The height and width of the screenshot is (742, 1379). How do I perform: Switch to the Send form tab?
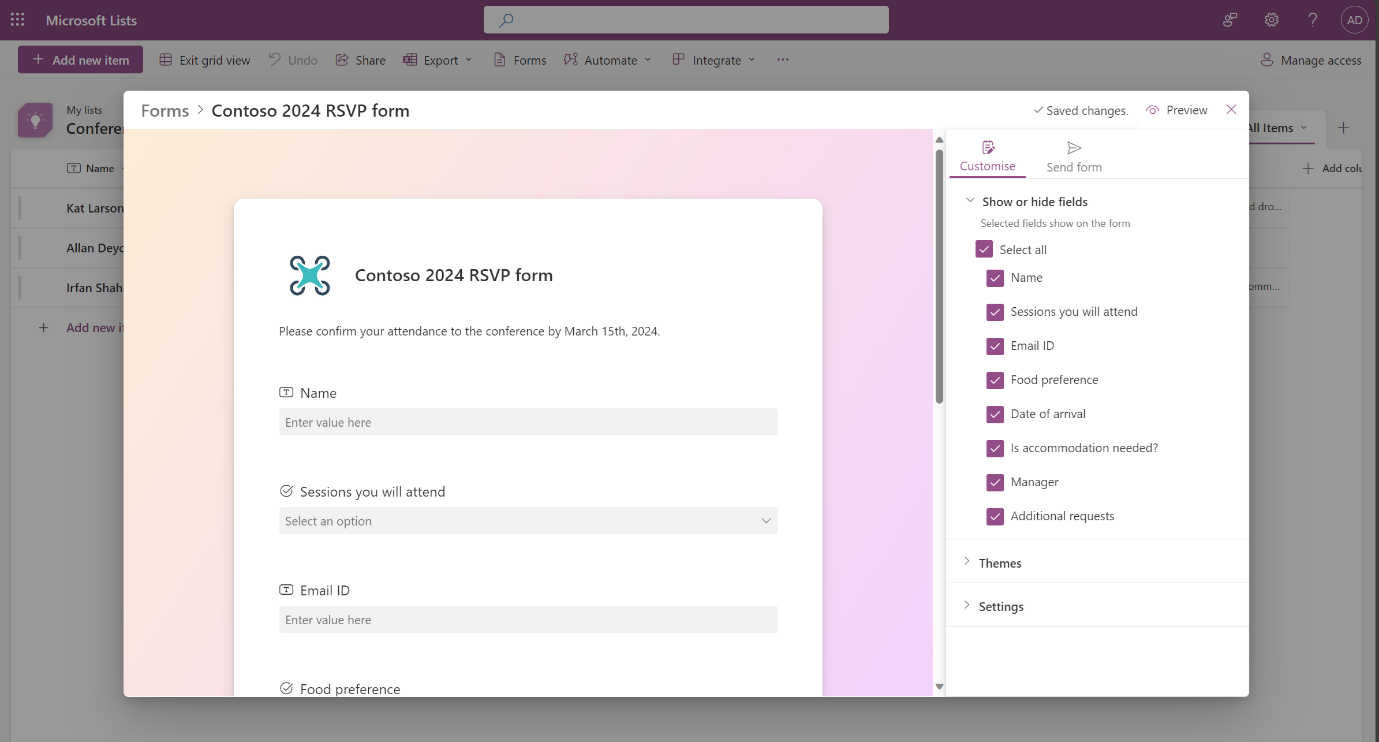[1073, 157]
